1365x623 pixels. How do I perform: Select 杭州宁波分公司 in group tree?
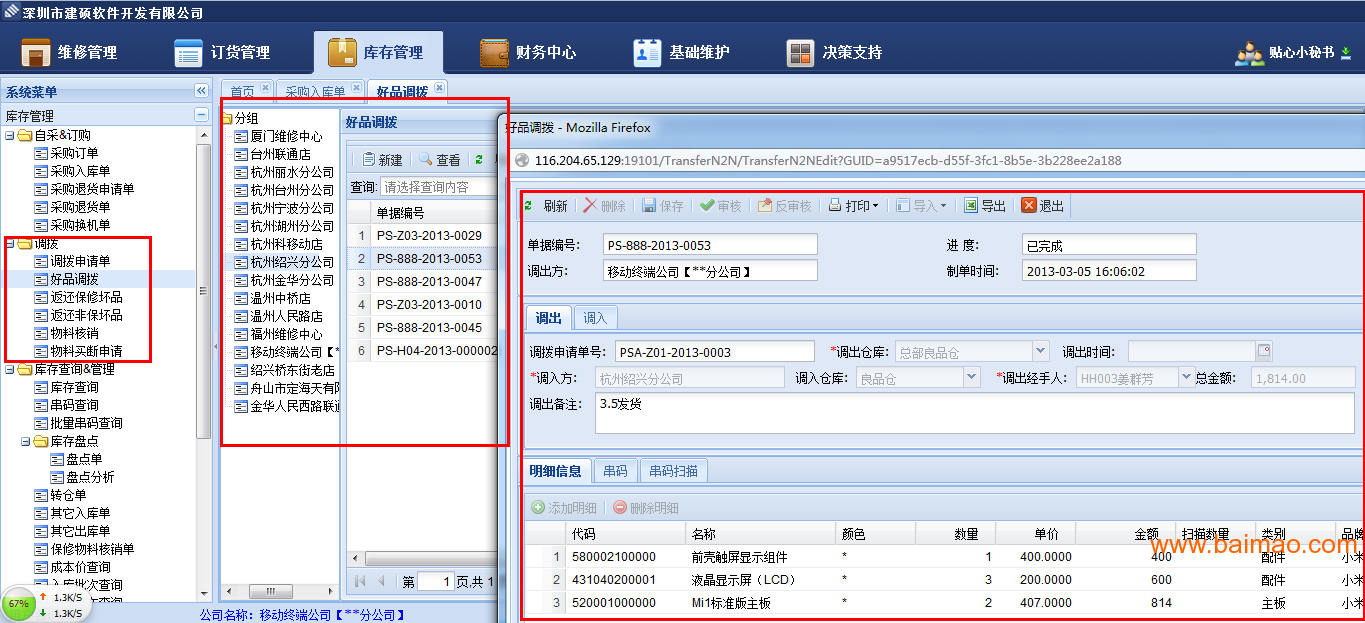click(x=291, y=208)
